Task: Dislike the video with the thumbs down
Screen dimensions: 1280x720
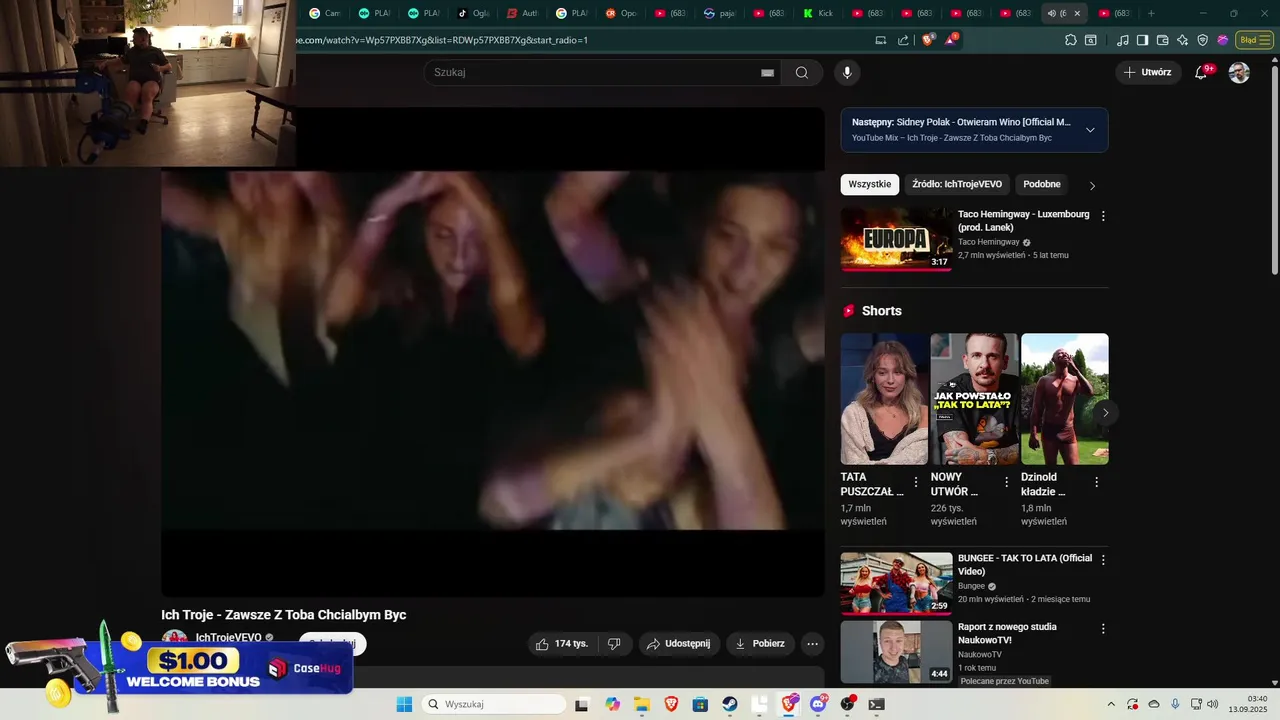Action: (615, 644)
